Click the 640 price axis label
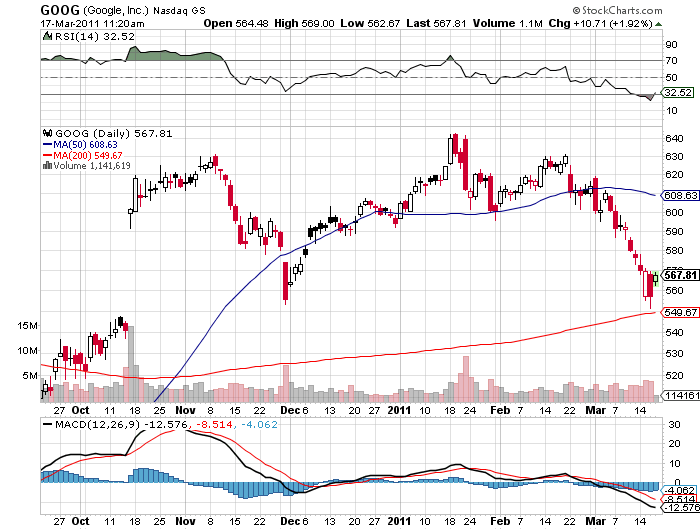The width and height of the screenshot is (700, 530). (674, 138)
